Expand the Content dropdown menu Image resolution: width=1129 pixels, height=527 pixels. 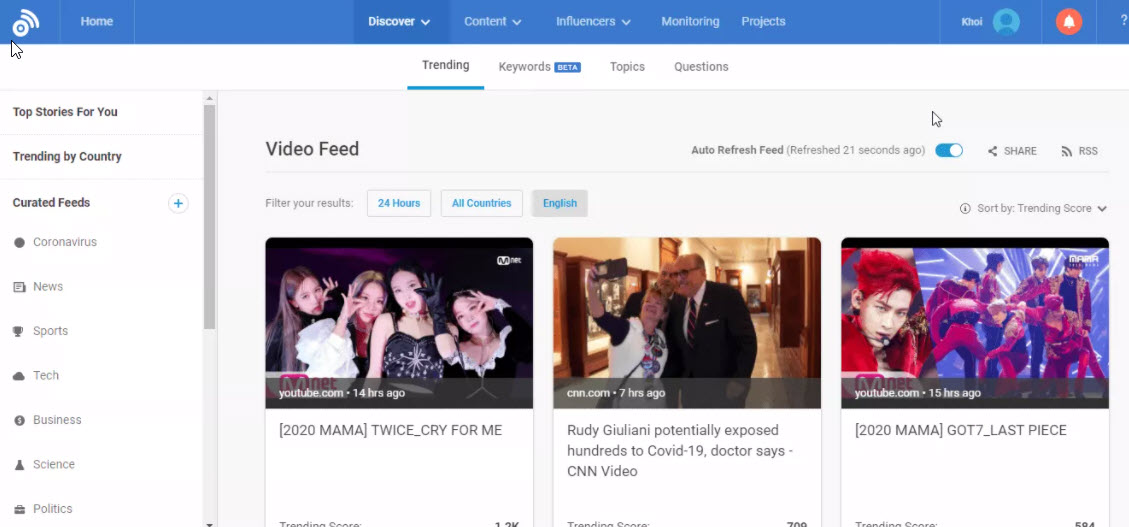[x=492, y=22]
